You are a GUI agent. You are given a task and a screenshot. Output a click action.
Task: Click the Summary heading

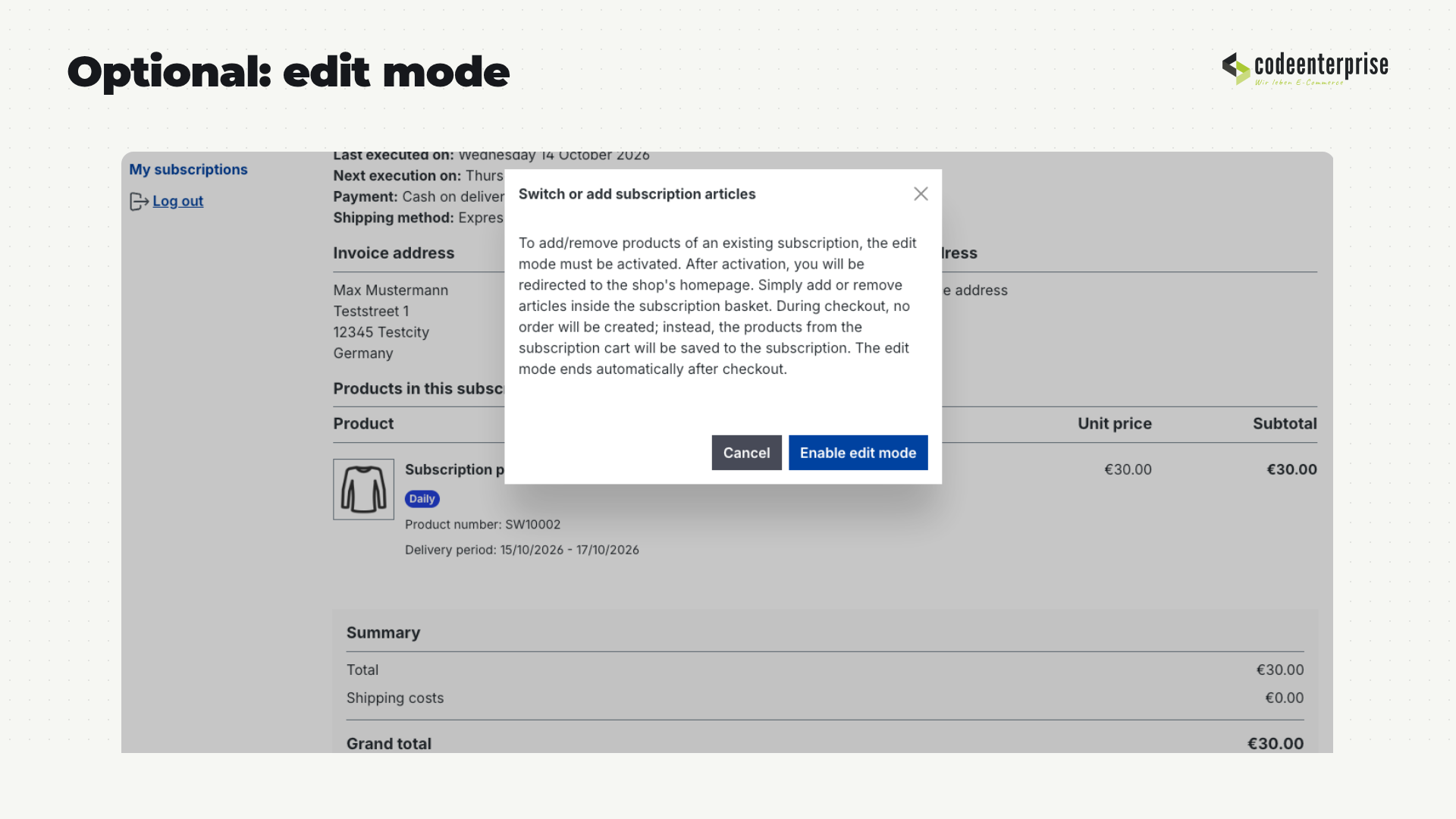[x=383, y=633]
